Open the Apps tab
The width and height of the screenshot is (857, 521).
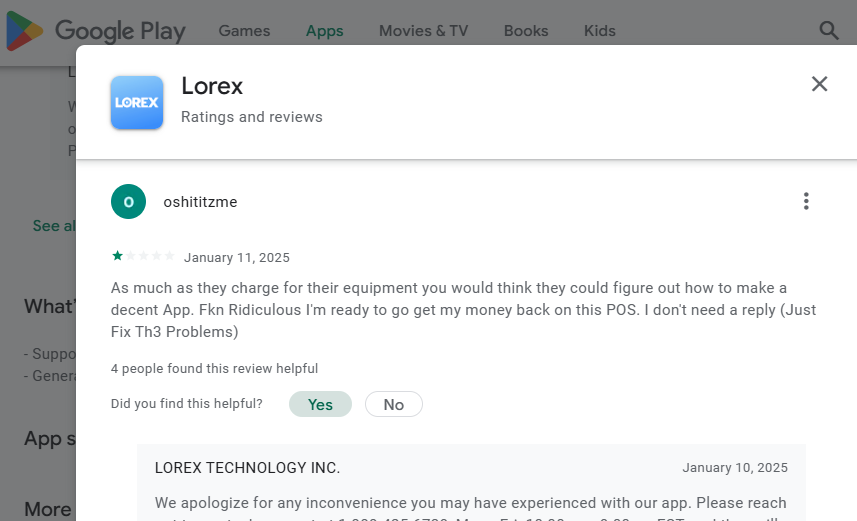click(325, 31)
